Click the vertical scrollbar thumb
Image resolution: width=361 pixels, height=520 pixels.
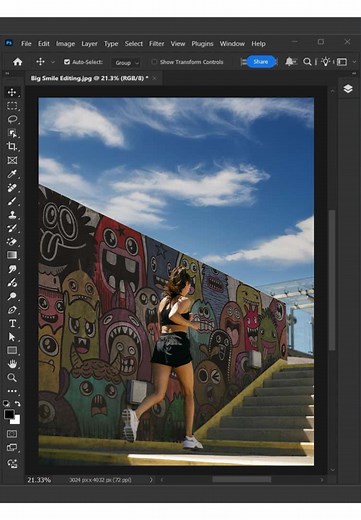[x=332, y=280]
